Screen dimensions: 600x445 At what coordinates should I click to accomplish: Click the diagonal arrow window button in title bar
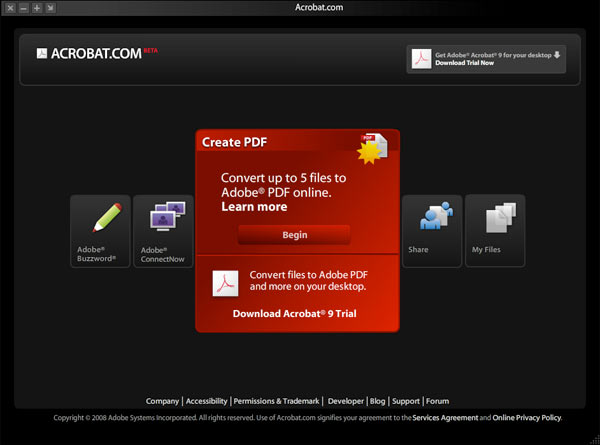click(x=50, y=8)
